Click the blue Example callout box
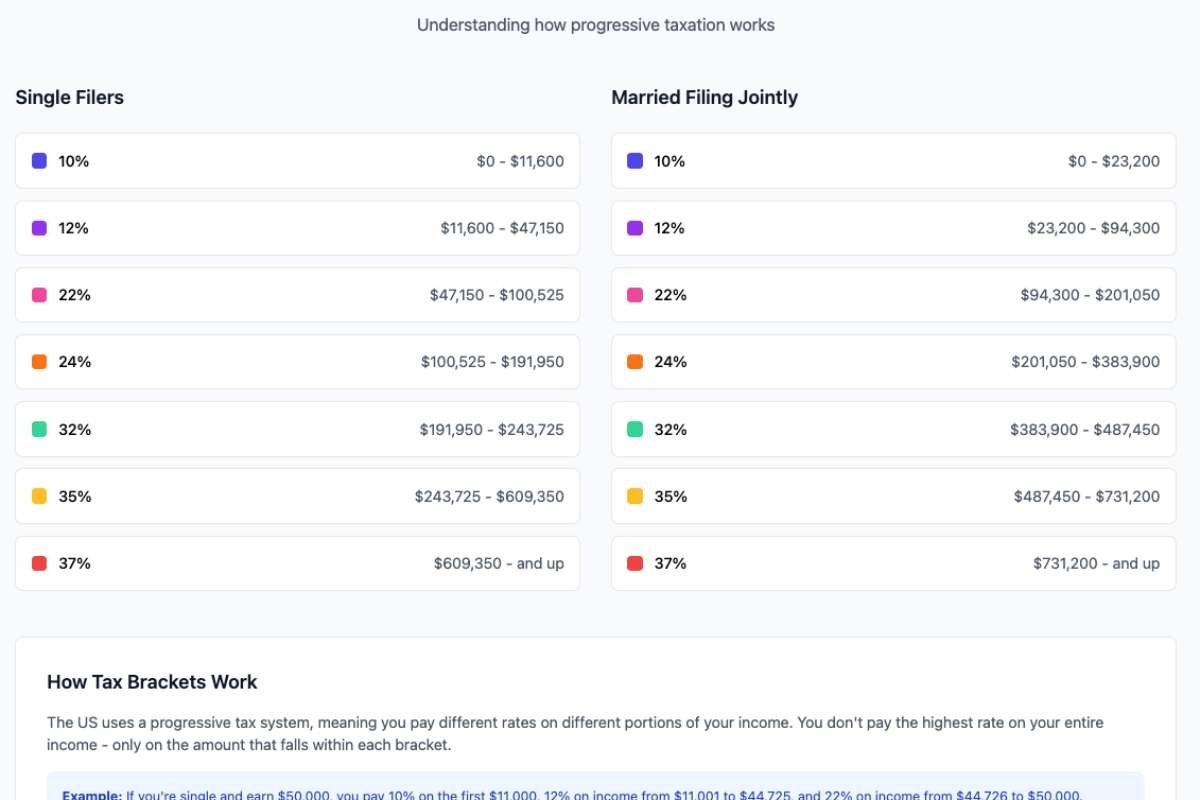The width and height of the screenshot is (1200, 800). point(595,787)
